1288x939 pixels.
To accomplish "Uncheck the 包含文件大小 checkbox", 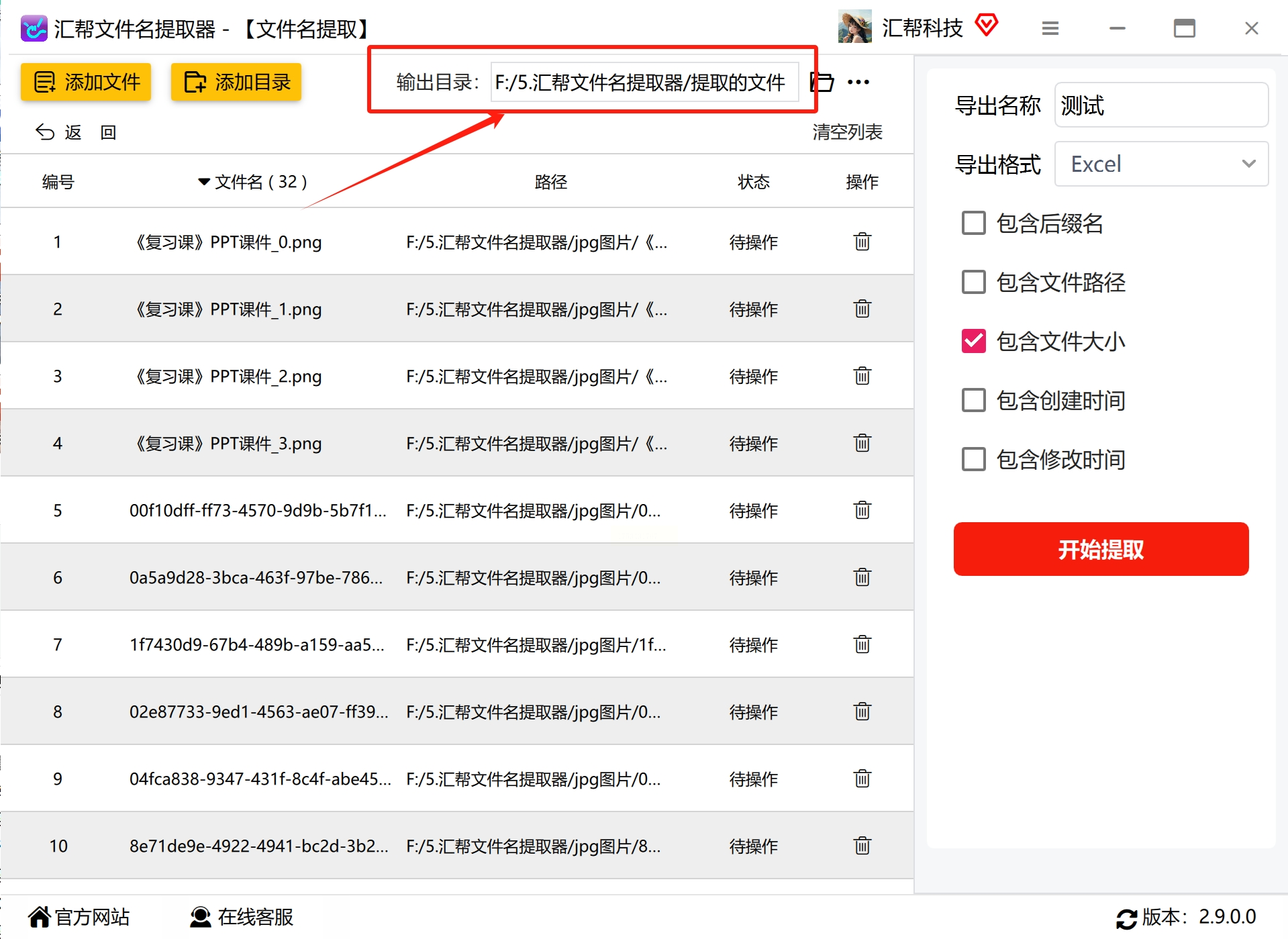I will (973, 341).
